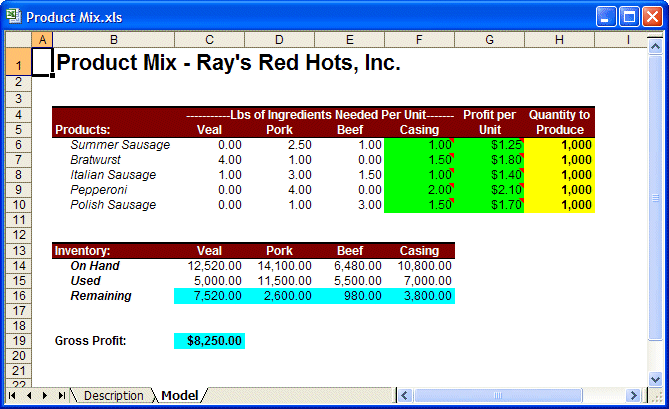Select Beef remaining cell 980.00

349,296
